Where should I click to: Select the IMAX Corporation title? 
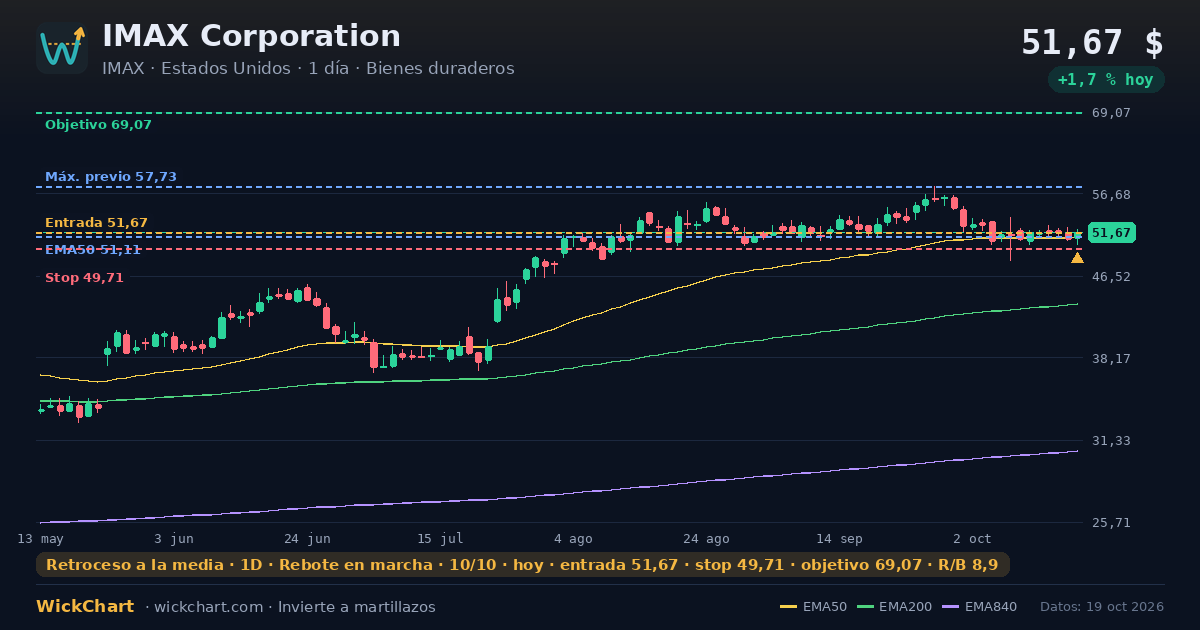pos(251,36)
